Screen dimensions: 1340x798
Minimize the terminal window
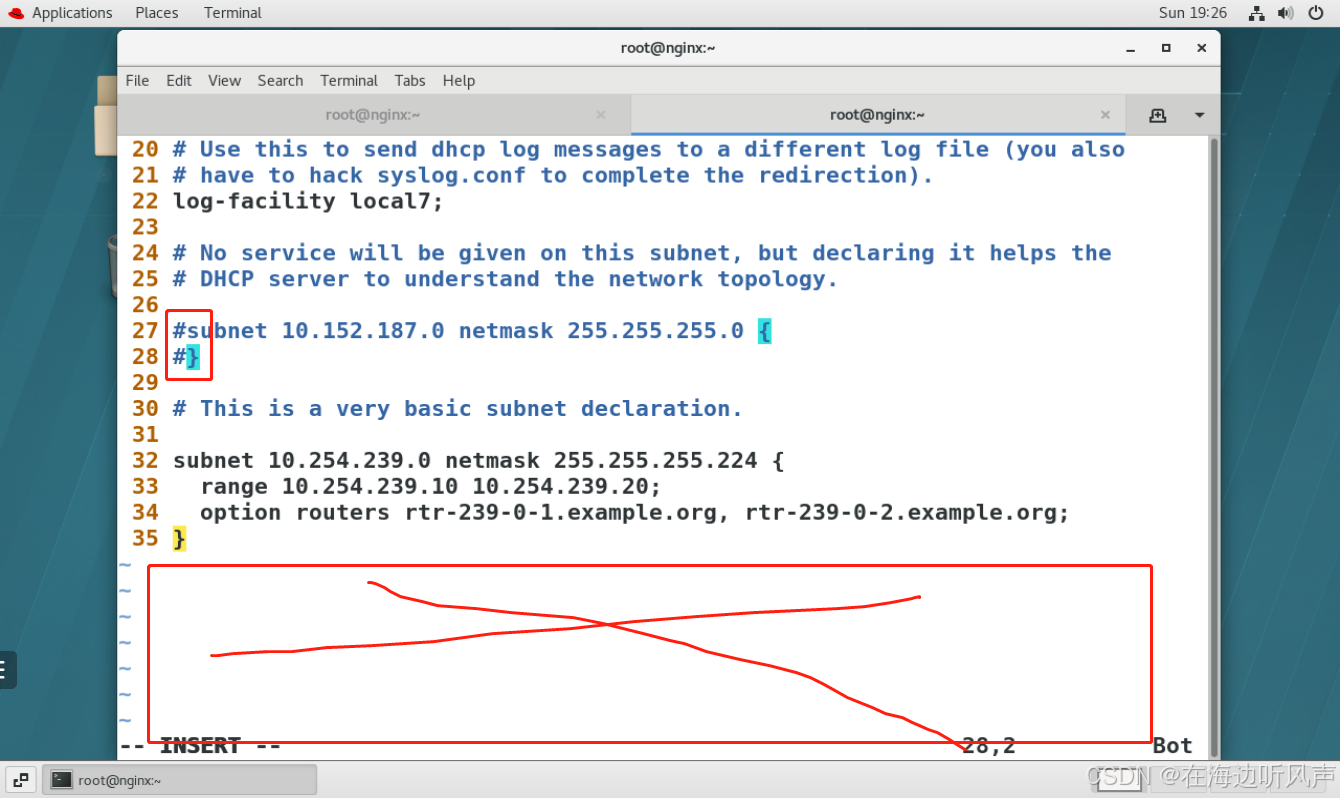click(1131, 48)
